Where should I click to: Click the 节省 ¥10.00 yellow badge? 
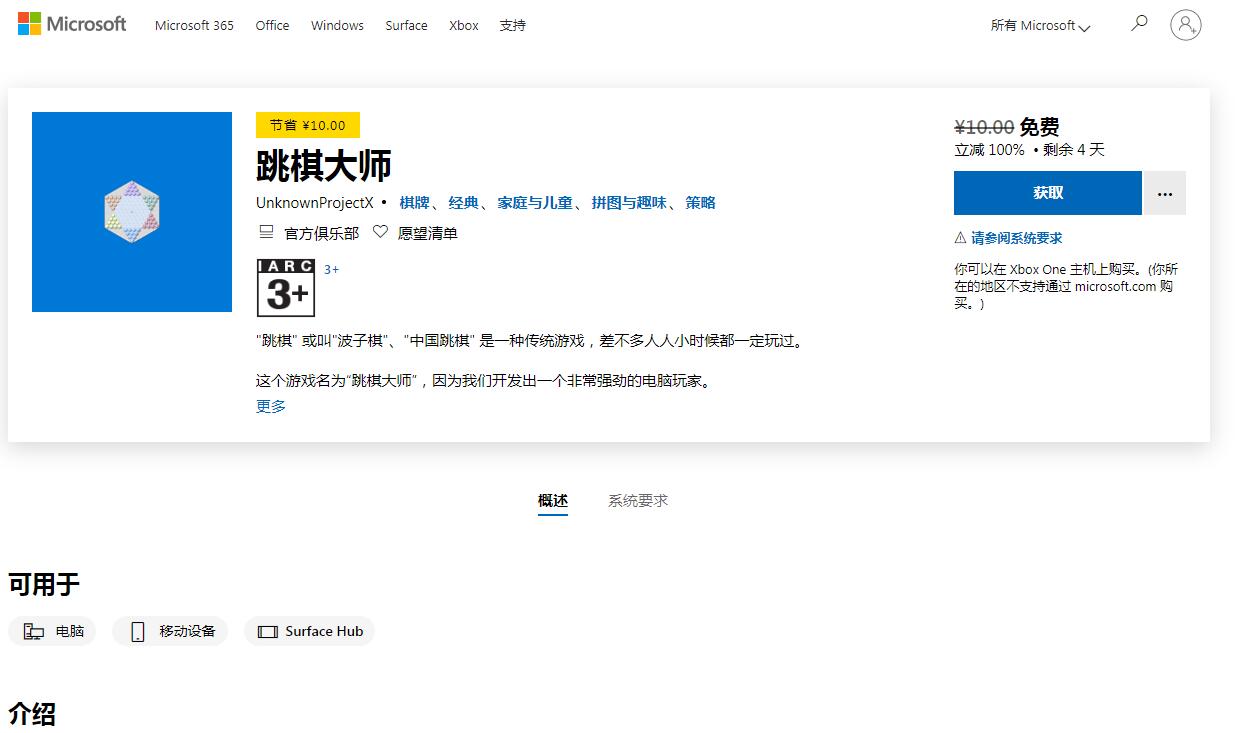[308, 125]
